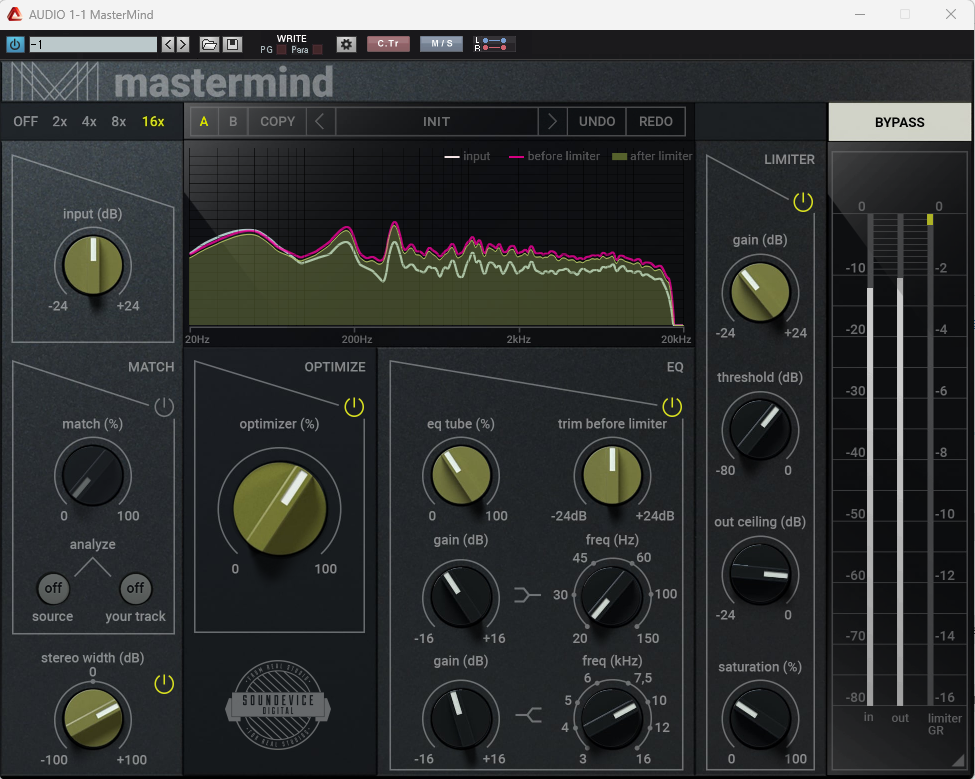Select the A state tab
This screenshot has width=975, height=779.
coord(204,121)
